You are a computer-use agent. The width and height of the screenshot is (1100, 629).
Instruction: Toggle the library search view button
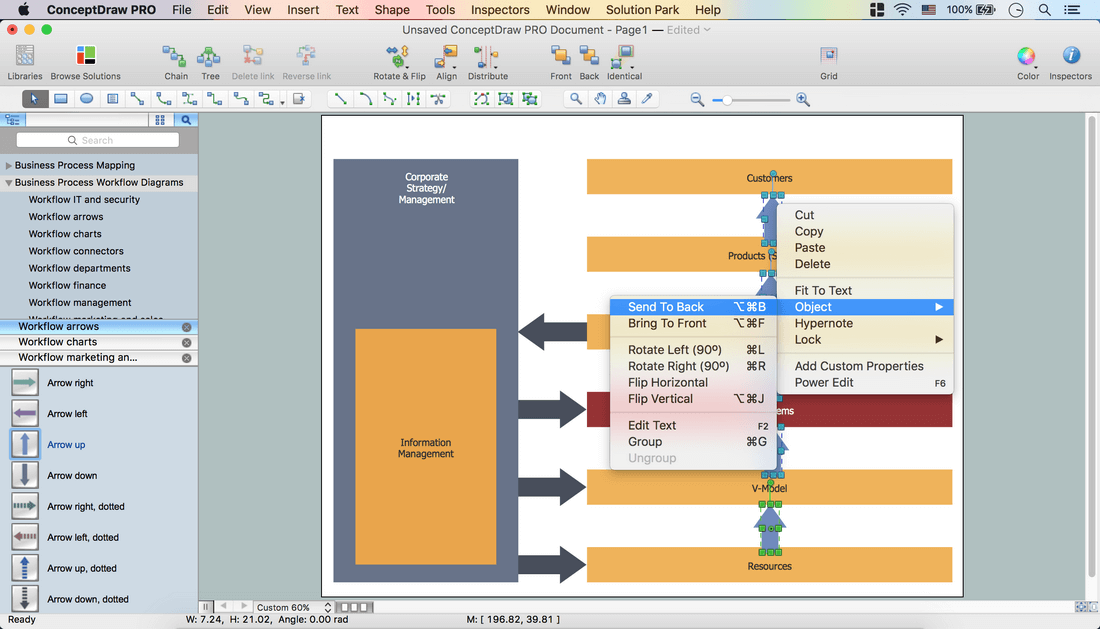tap(186, 120)
